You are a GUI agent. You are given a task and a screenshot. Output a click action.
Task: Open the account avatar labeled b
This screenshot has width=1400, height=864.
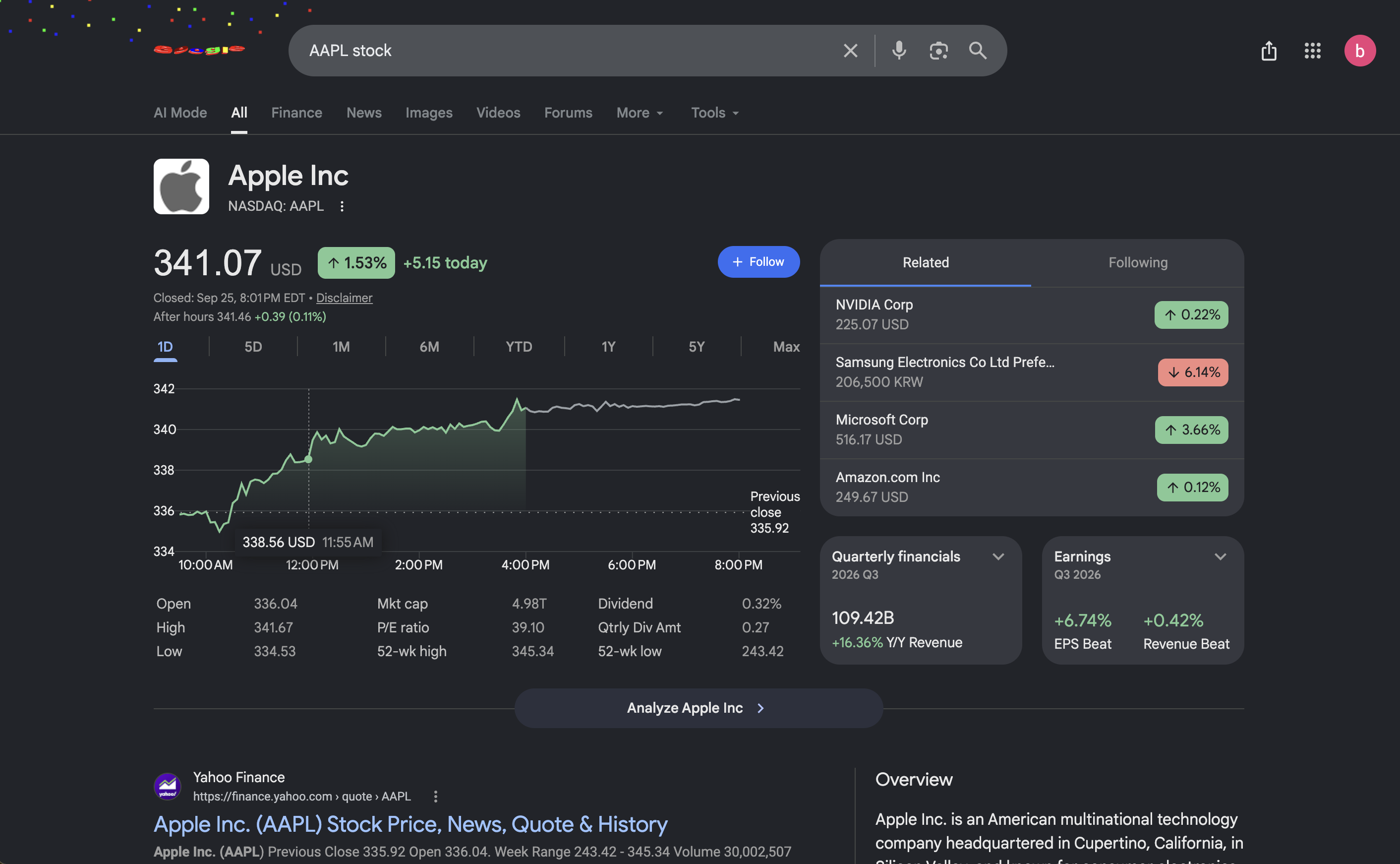1359,51
